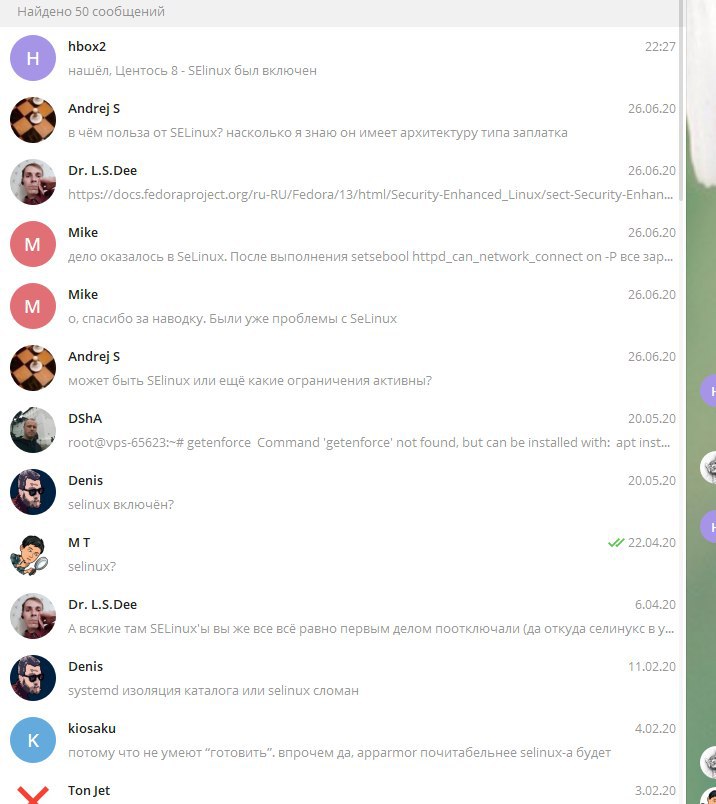Open Dr. L.S.Dee message dated 6.04.20

tap(343, 616)
